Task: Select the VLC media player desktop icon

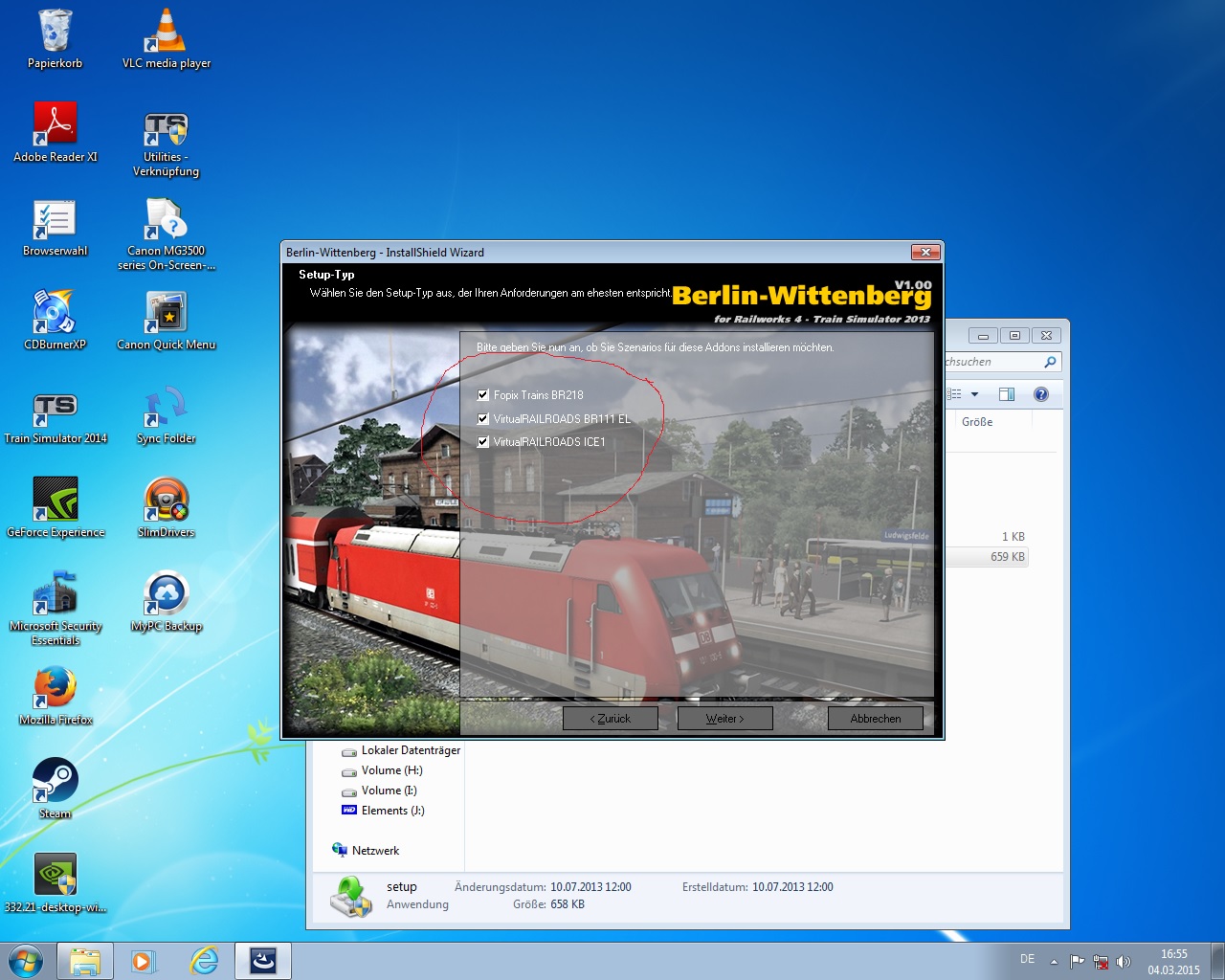Action: tap(167, 40)
